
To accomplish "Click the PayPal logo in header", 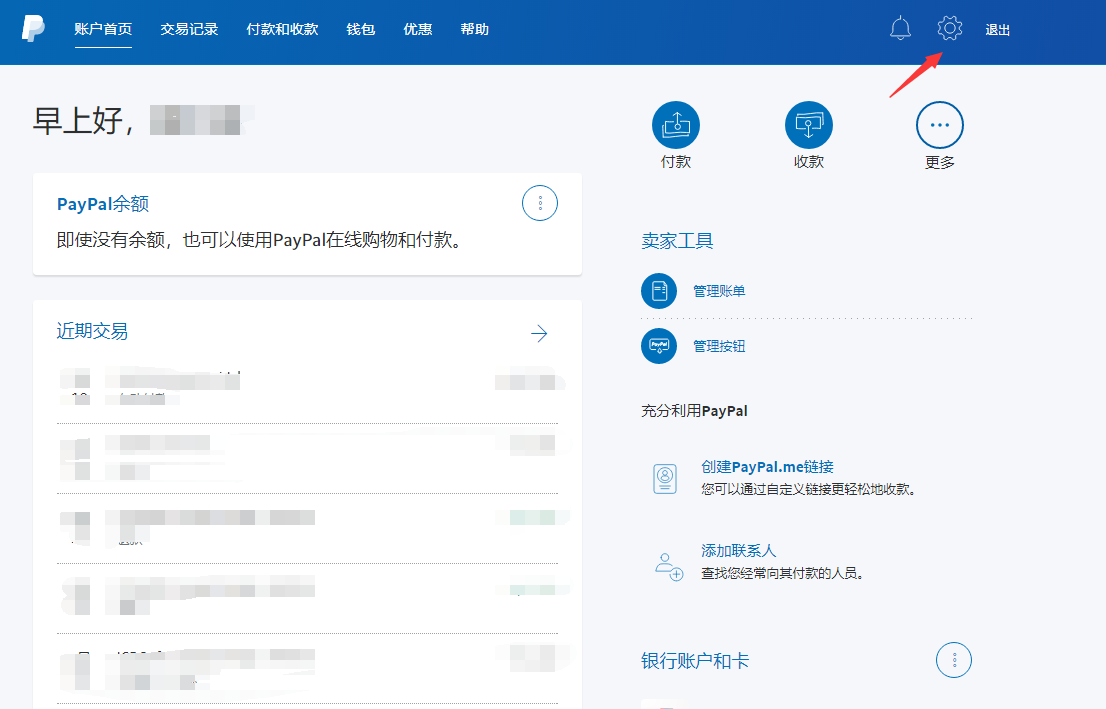I will pyautogui.click(x=33, y=29).
